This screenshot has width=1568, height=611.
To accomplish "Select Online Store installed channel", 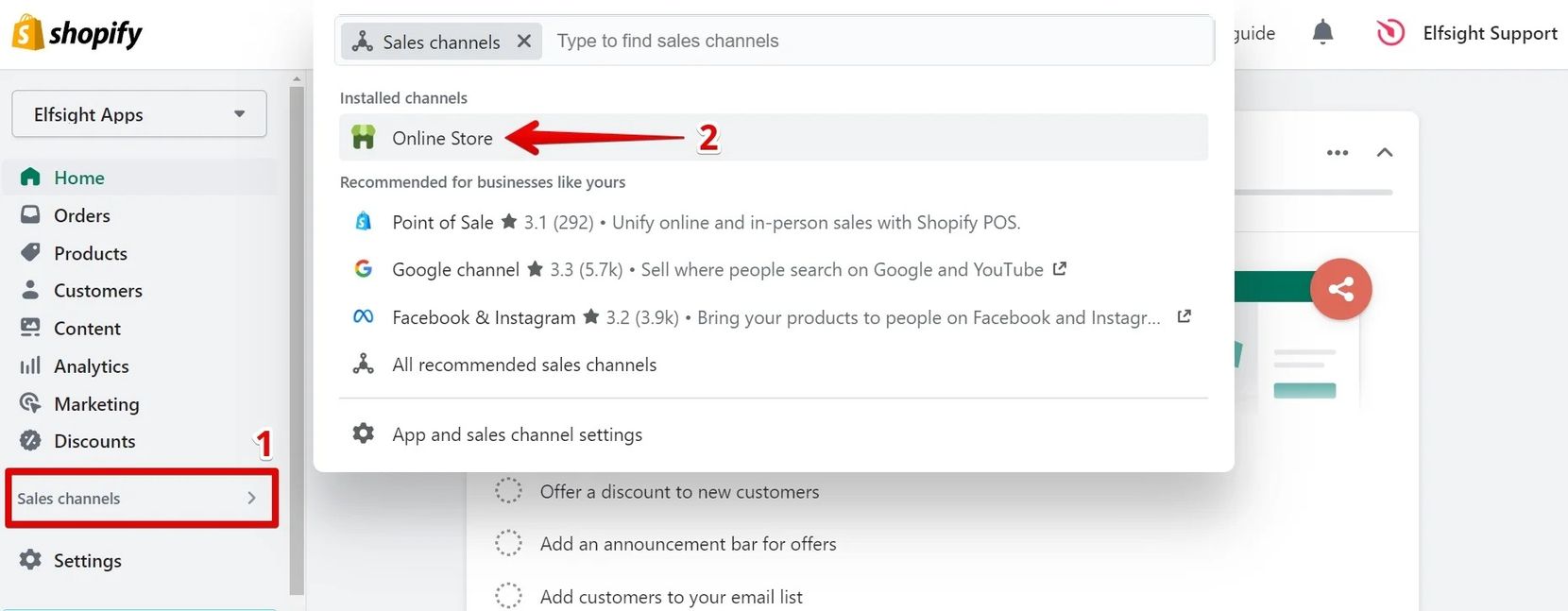I will click(x=442, y=139).
